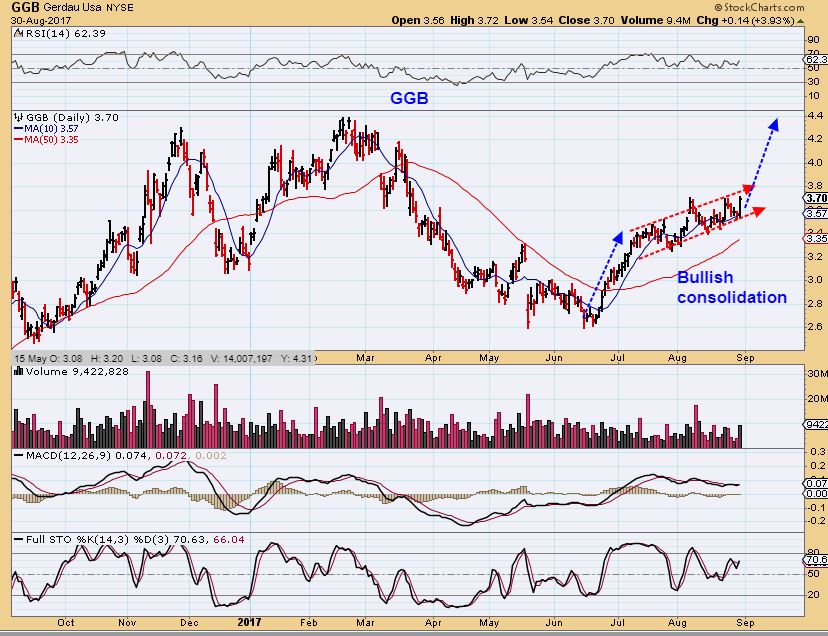
Task: Click the small icon beside RSI(14) label
Action: tap(18, 33)
